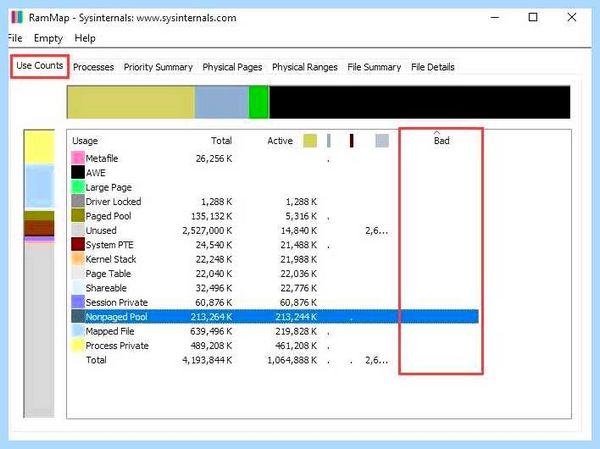This screenshot has height=449, width=600.
Task: Click the blue-gray segment of the horizontal memory bar
Action: 222,102
